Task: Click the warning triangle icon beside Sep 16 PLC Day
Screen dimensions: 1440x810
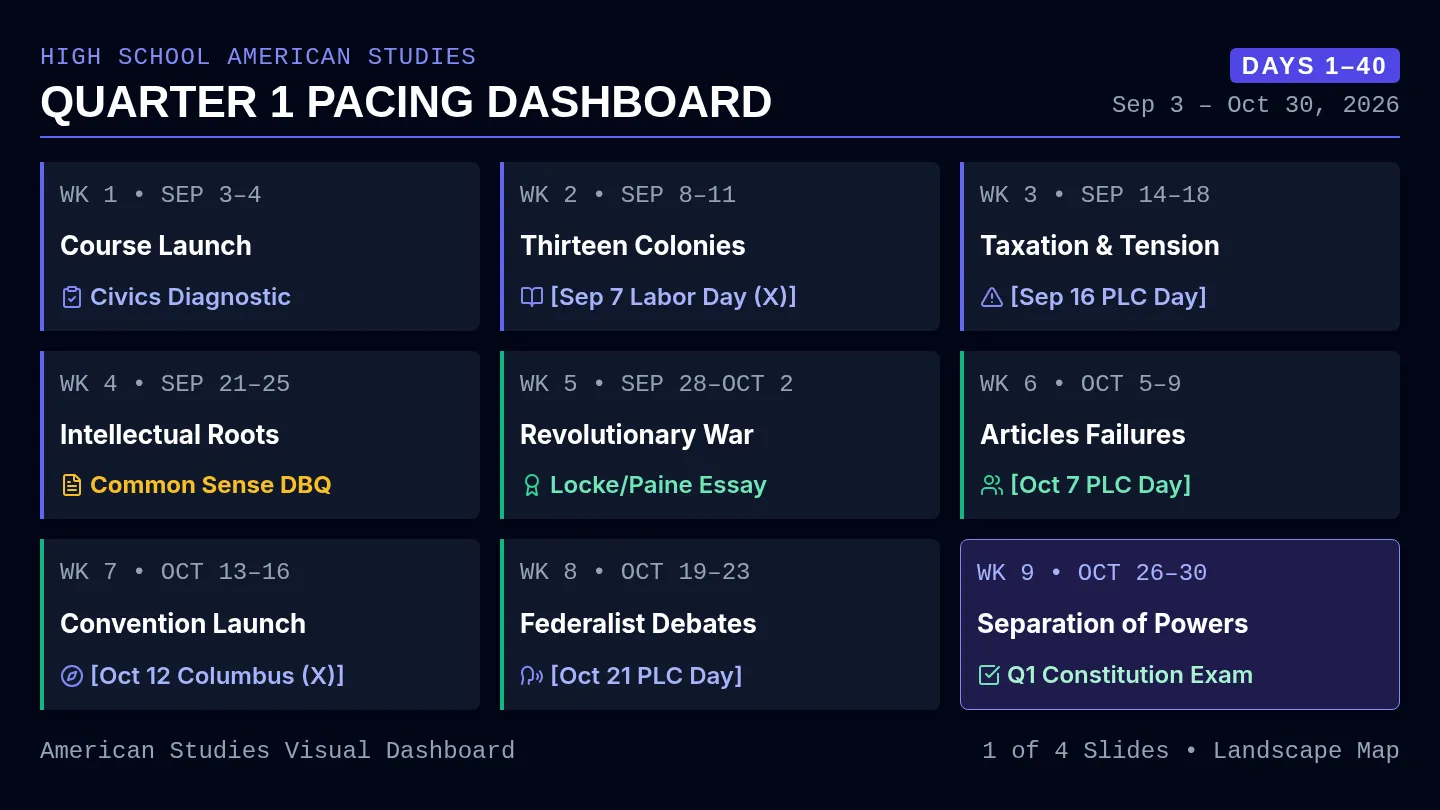Action: coord(991,297)
